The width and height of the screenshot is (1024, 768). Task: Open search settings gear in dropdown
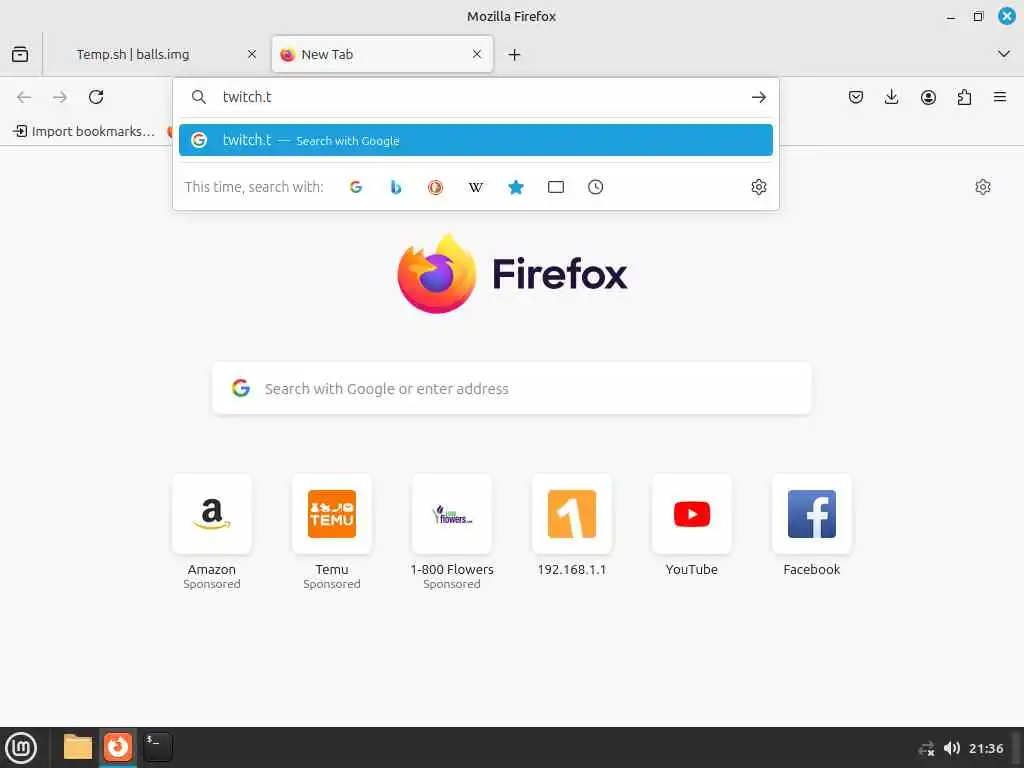pos(759,187)
